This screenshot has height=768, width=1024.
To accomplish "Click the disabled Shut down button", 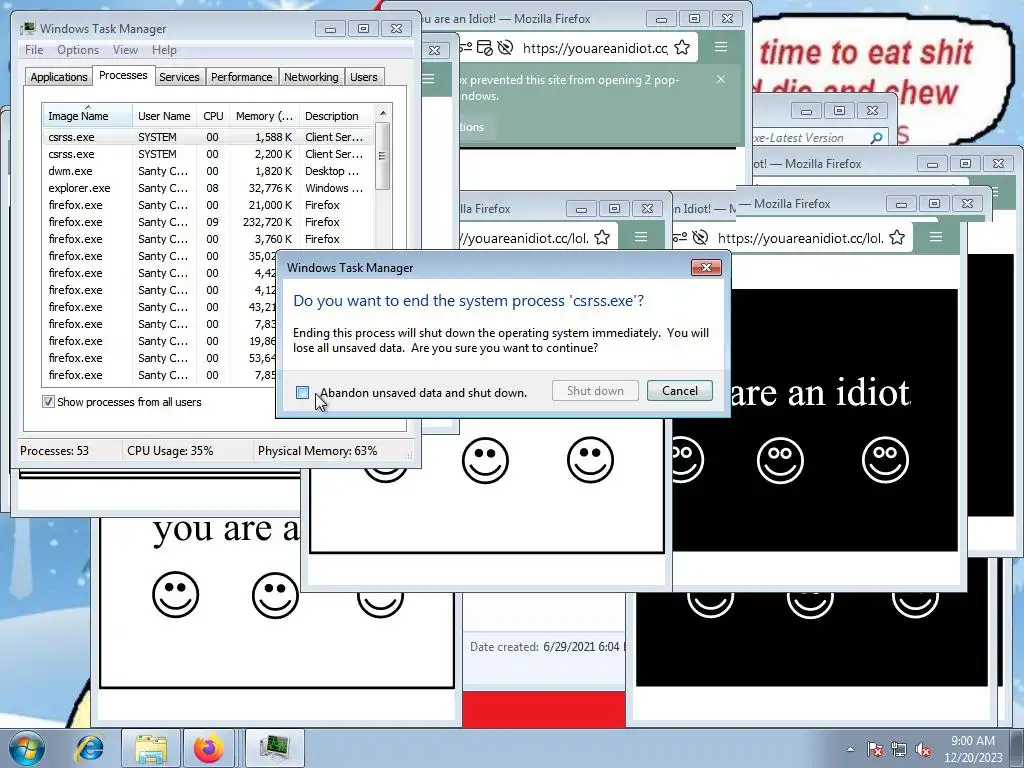I will click(x=595, y=391).
